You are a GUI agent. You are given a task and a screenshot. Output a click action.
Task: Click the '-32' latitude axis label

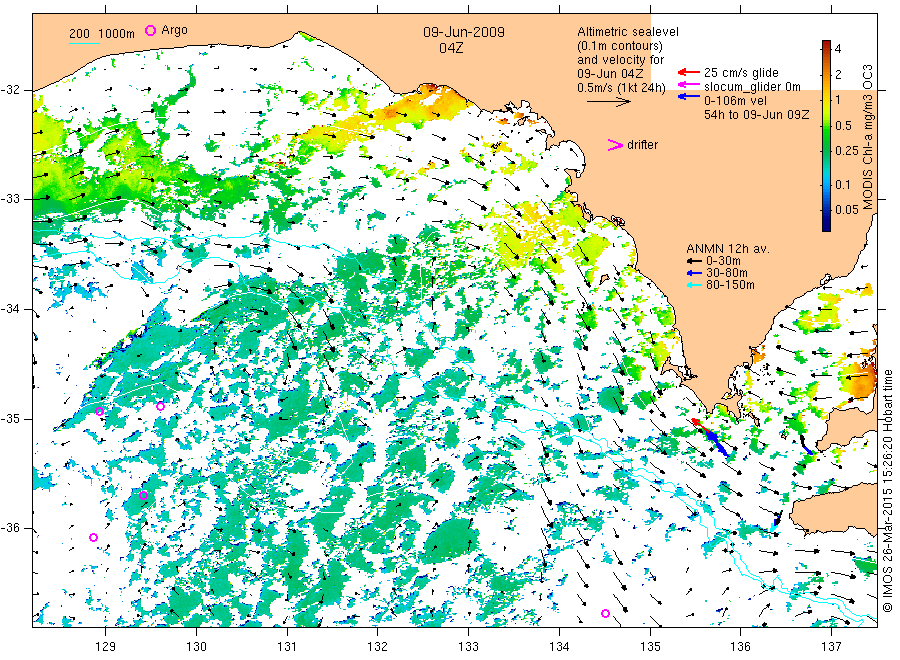pos(10,90)
